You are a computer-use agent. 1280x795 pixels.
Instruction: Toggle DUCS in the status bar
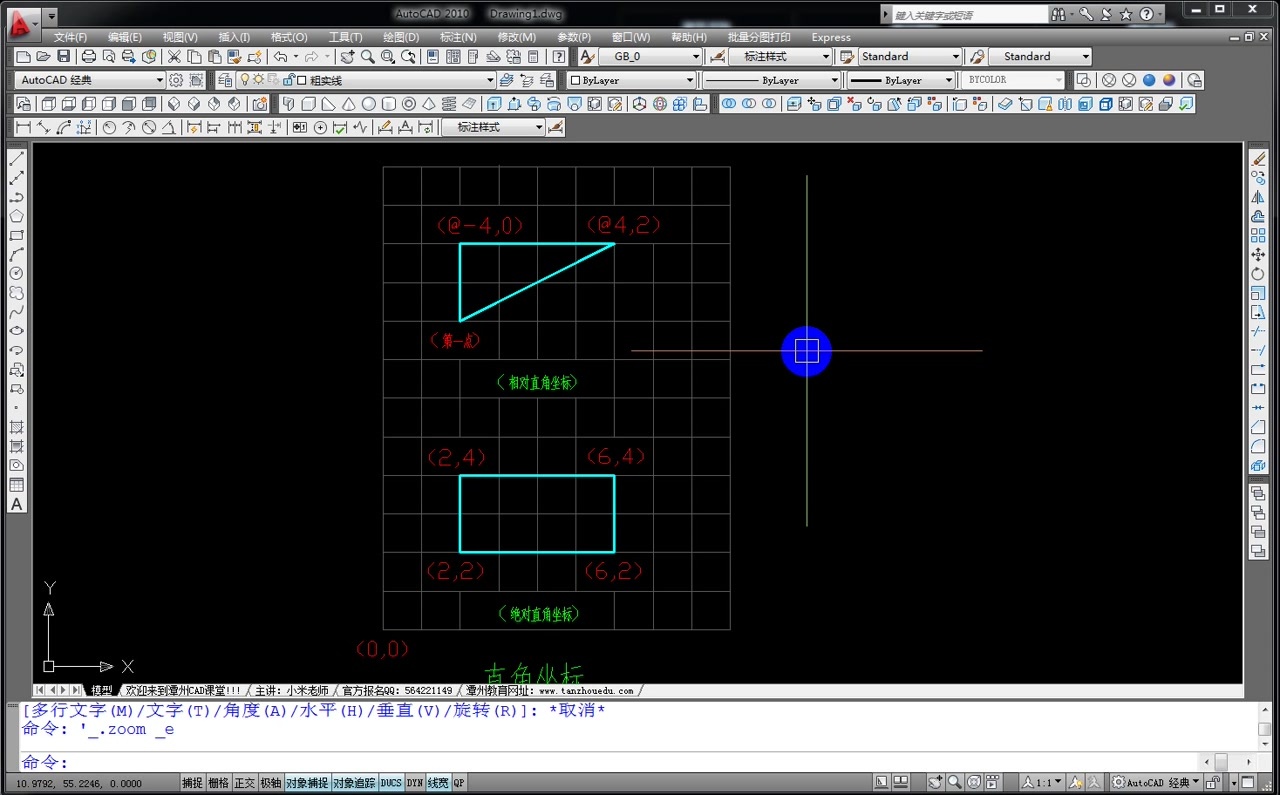click(391, 783)
